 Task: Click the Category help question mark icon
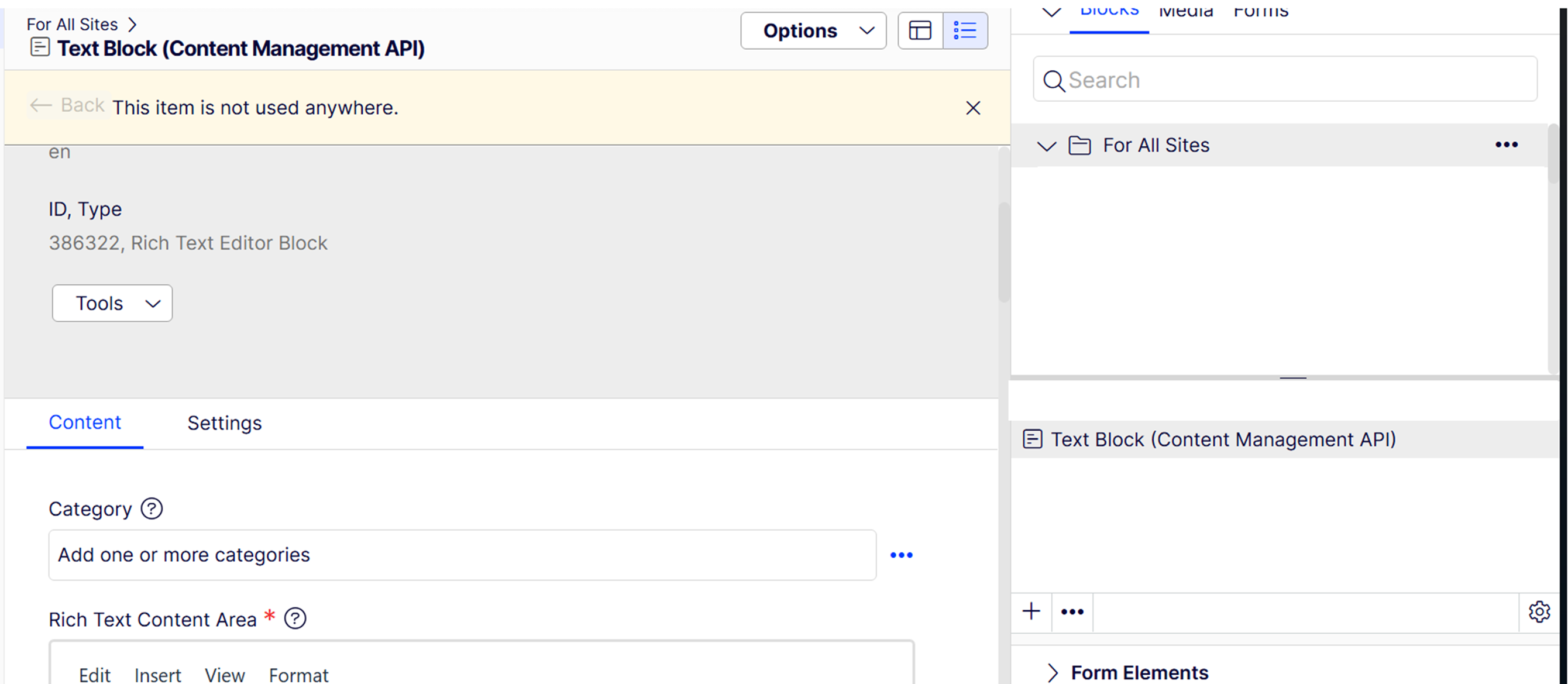152,508
